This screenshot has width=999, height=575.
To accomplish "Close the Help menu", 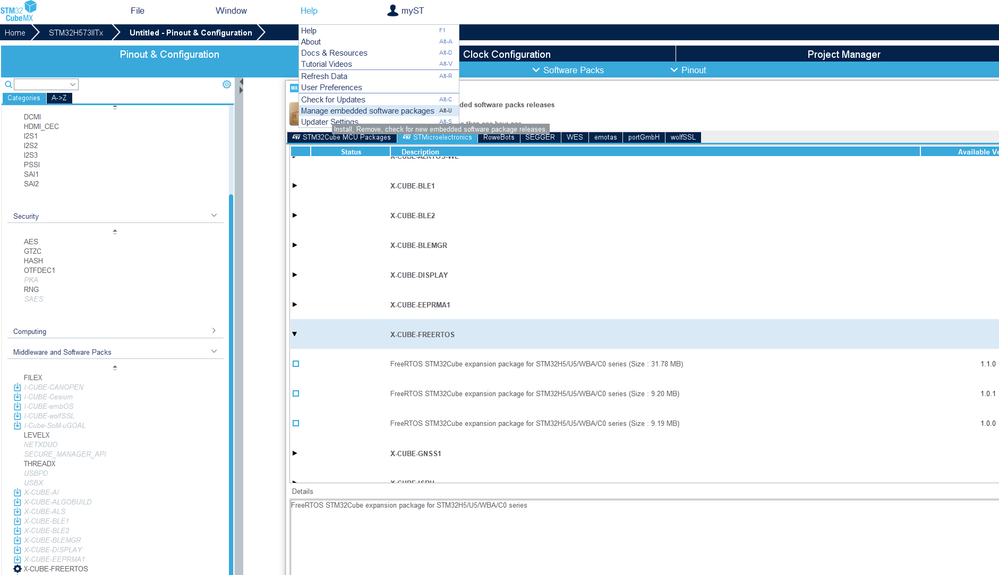I will pyautogui.click(x=309, y=11).
